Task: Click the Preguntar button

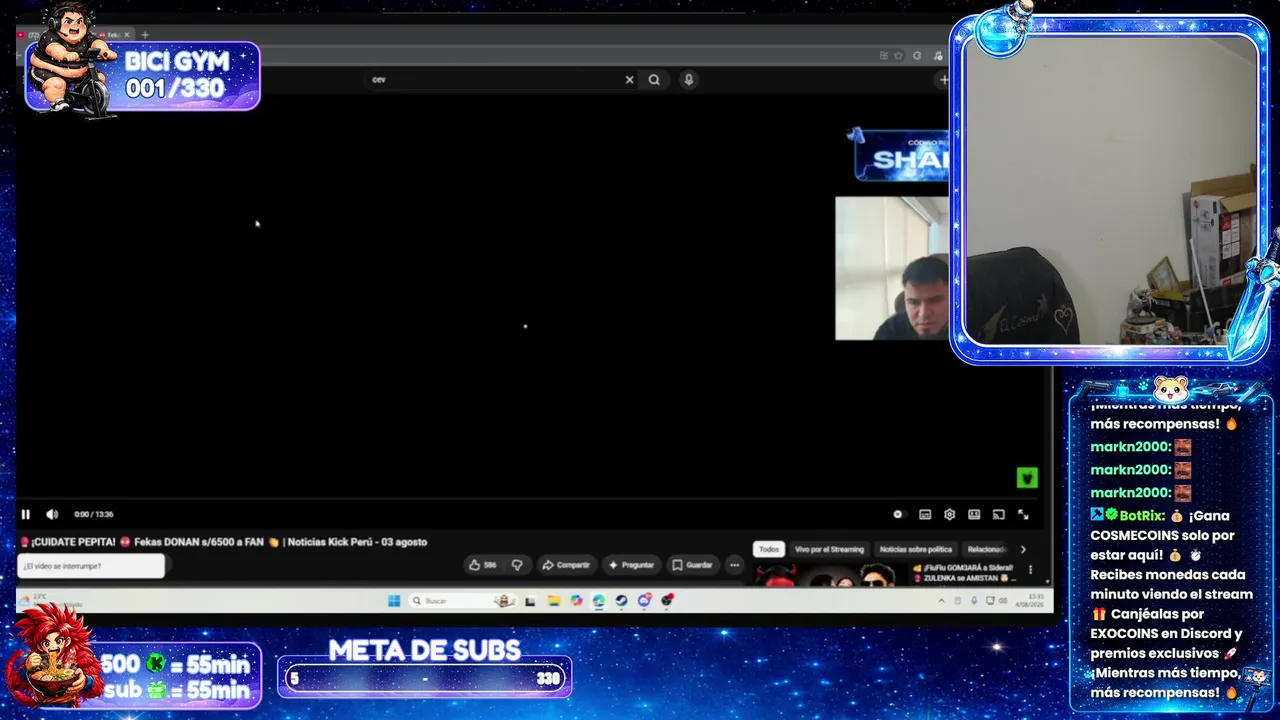Action: click(x=631, y=565)
